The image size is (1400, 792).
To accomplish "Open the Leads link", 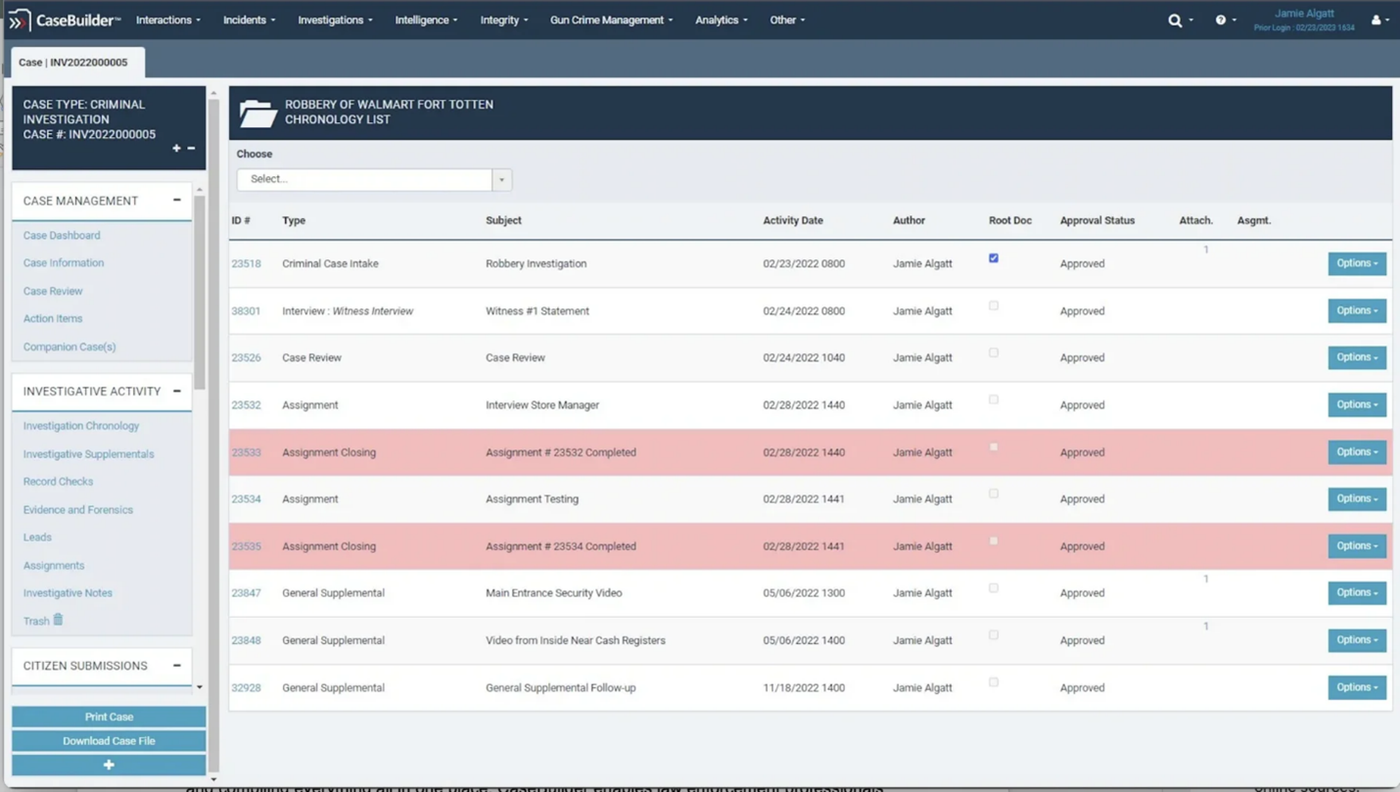I will pyautogui.click(x=37, y=538).
